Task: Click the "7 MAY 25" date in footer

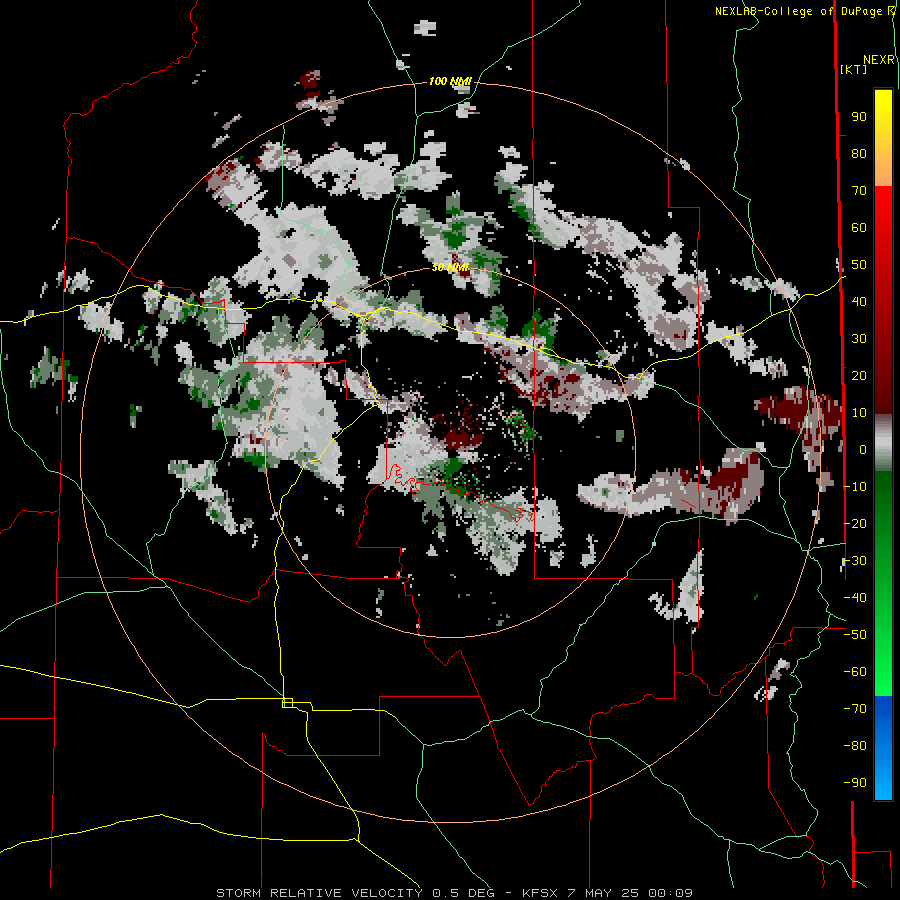Action: pyautogui.click(x=603, y=893)
